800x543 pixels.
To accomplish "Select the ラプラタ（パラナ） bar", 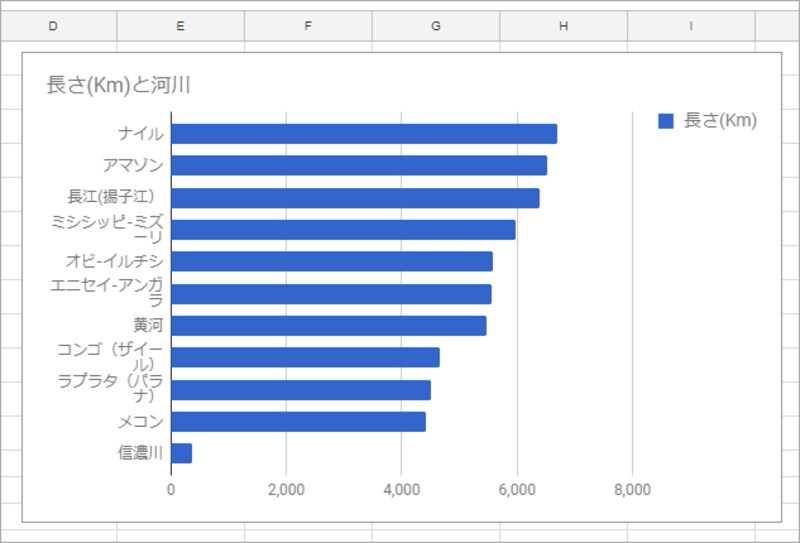I will 301,390.
